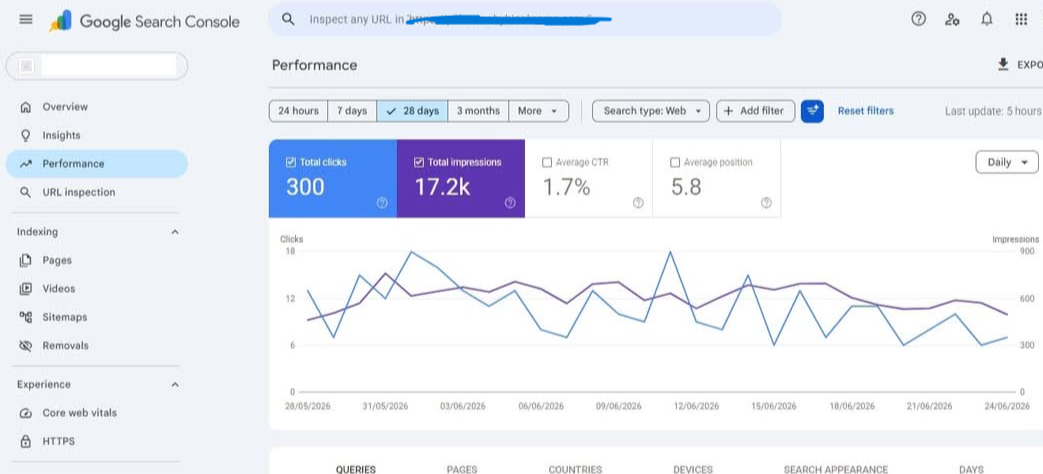Click the plus icon in Add filter
1043x474 pixels.
click(728, 111)
